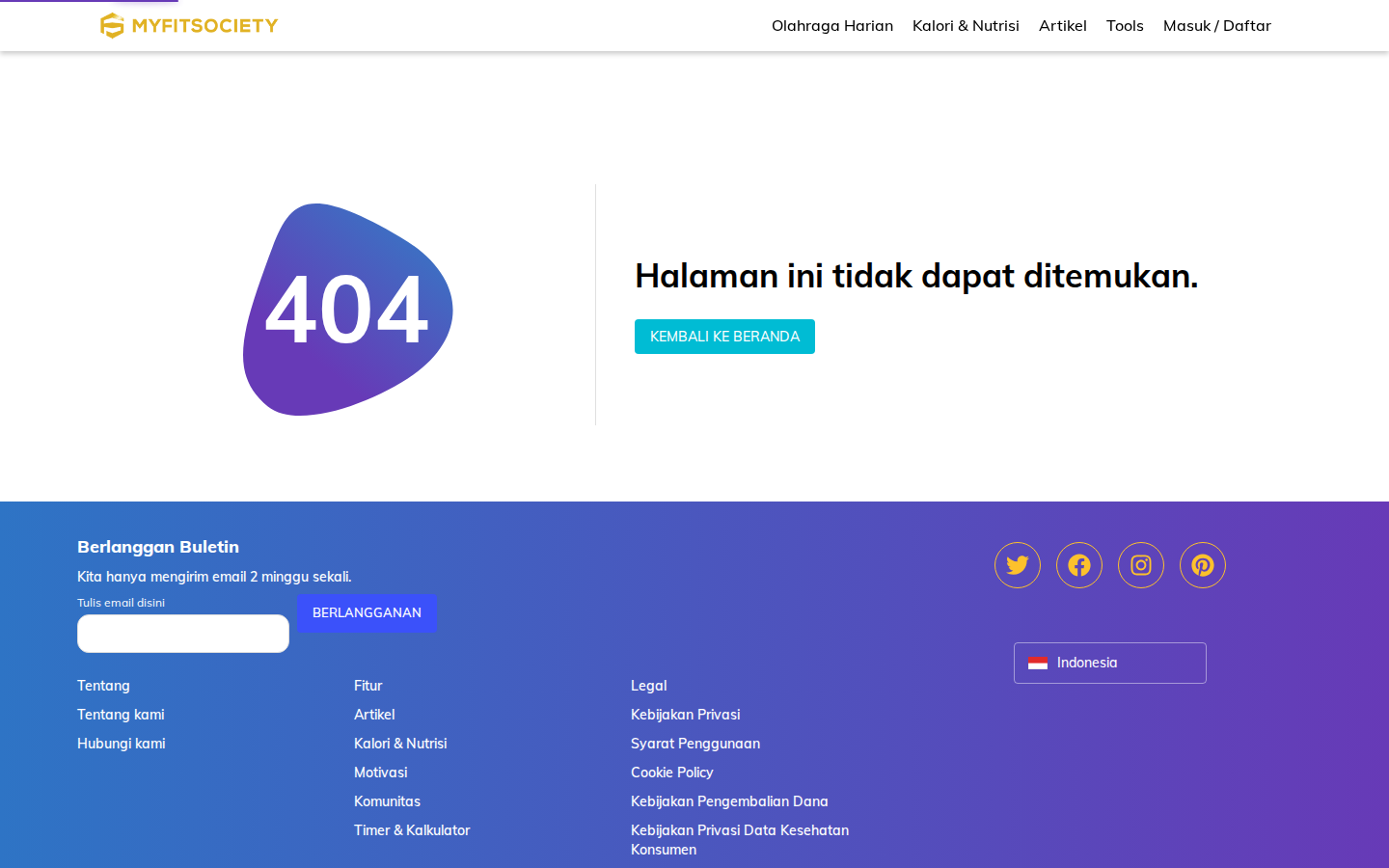Go to Artikel in top navigation
Screen dimensions: 1389x868
pyautogui.click(x=1063, y=26)
